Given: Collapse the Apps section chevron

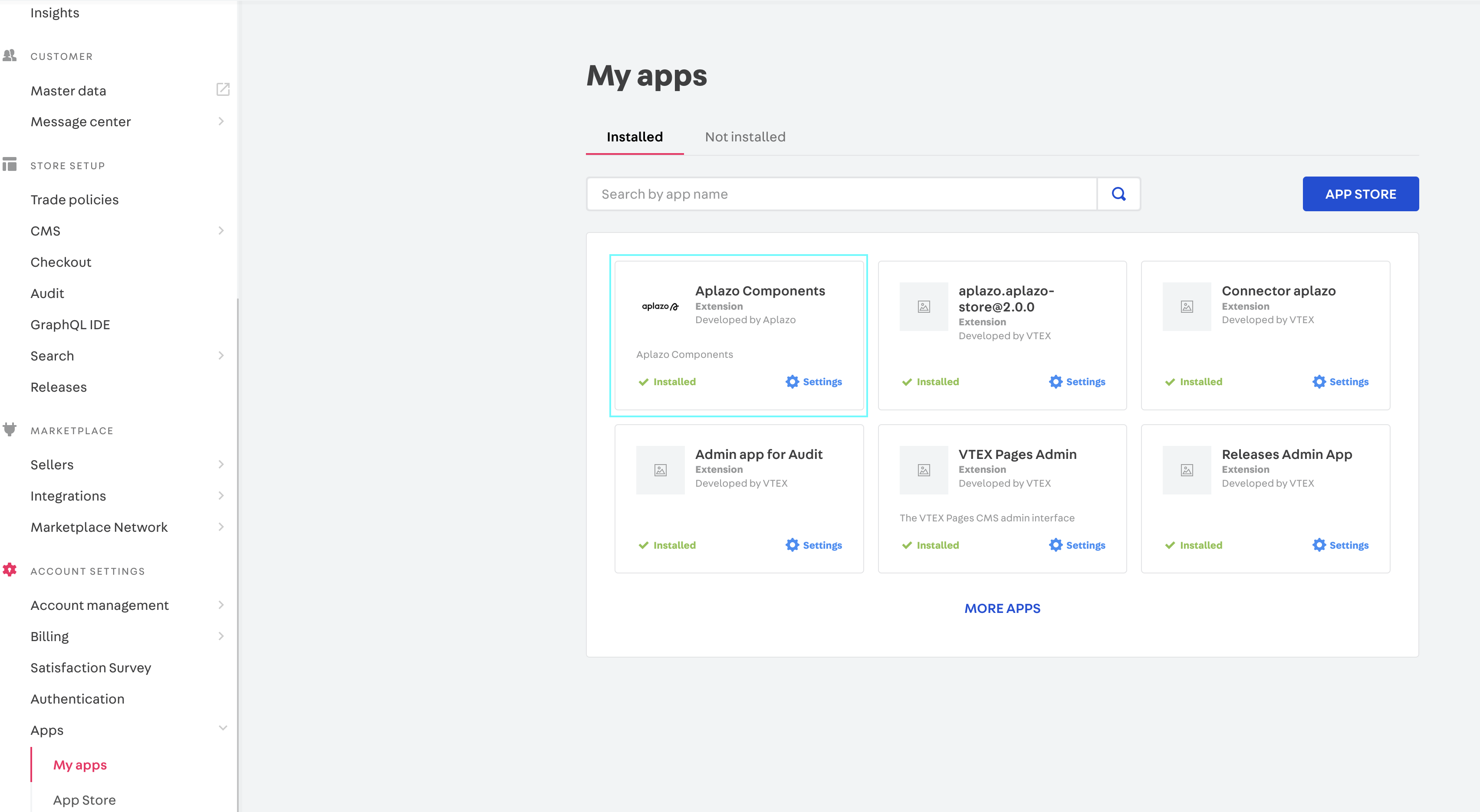Looking at the screenshot, I should (x=222, y=728).
